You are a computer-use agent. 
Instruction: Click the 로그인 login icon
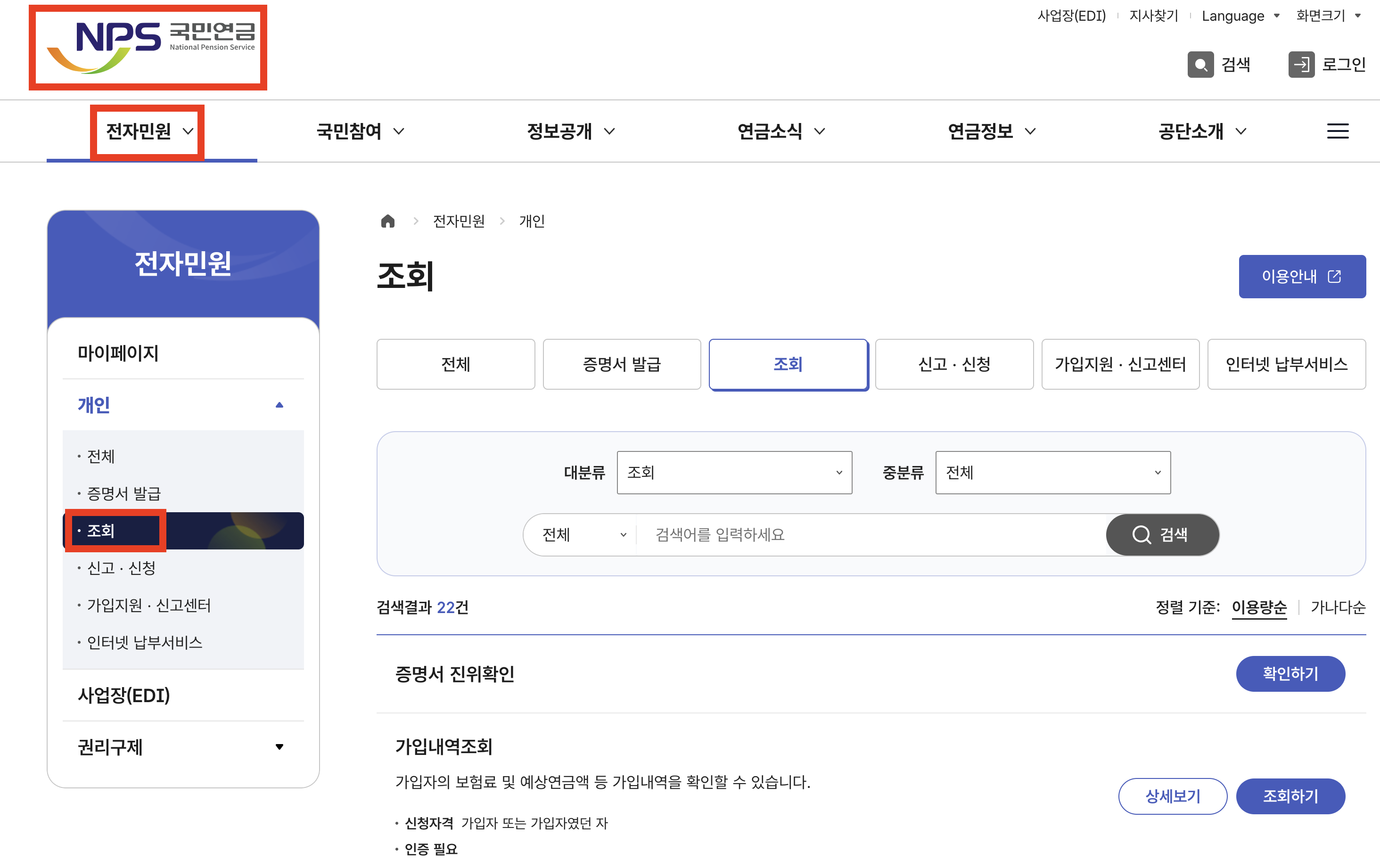(x=1301, y=64)
